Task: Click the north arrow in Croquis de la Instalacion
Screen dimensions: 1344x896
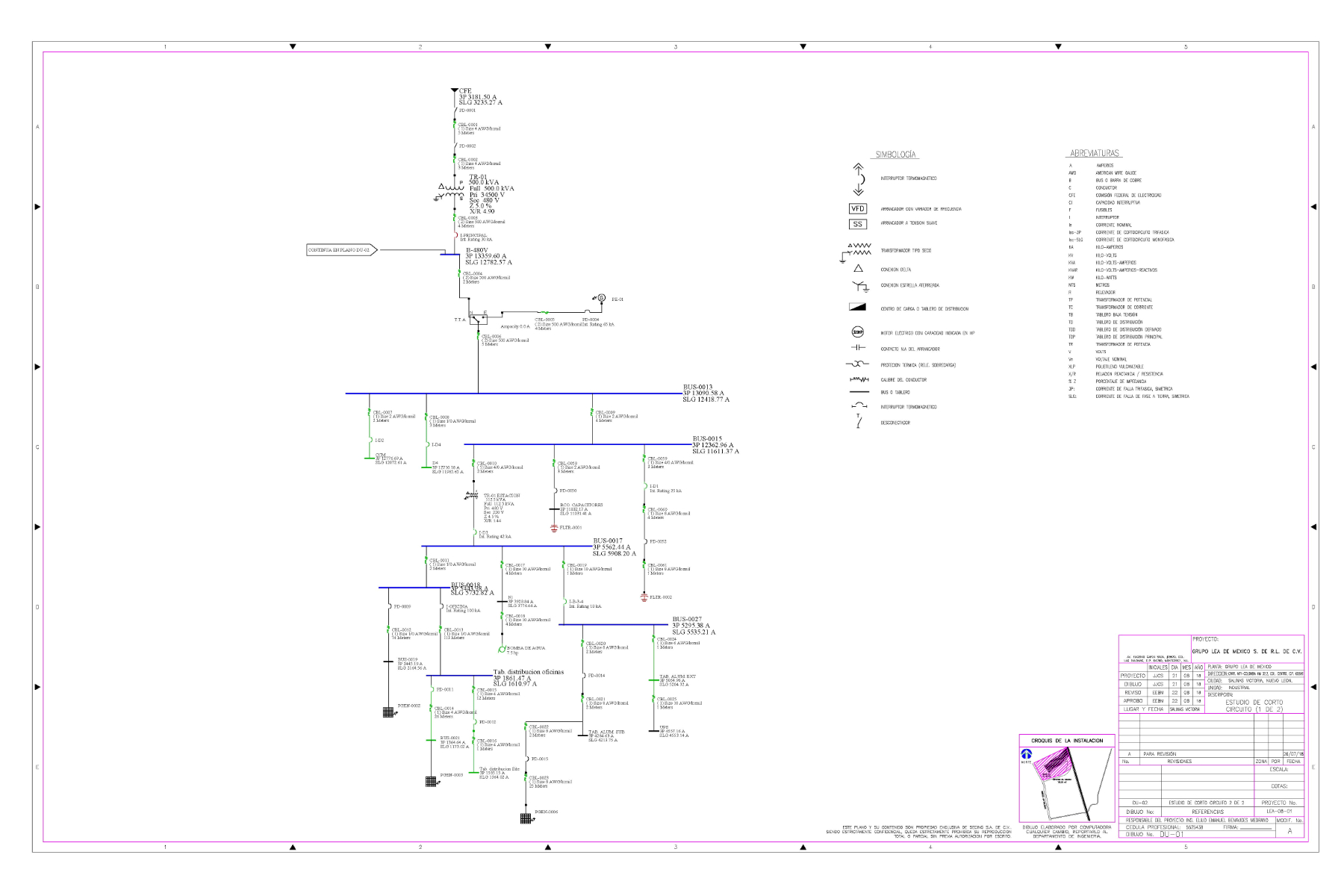Action: coord(1027,756)
